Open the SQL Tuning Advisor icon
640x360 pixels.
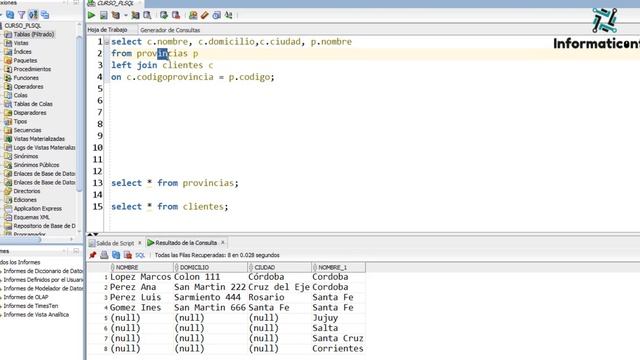pyautogui.click(x=147, y=16)
